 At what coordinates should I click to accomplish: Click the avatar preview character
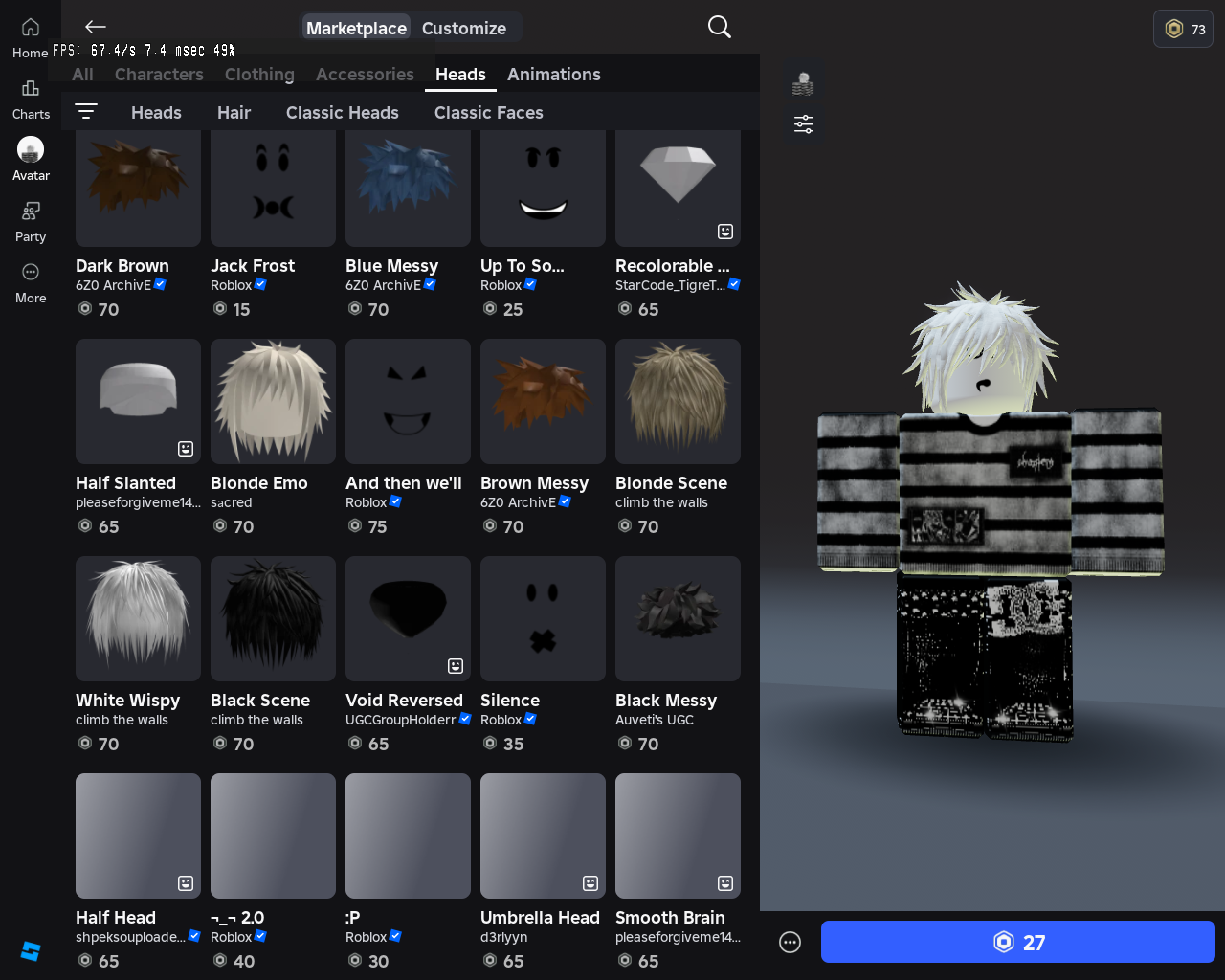point(990,512)
